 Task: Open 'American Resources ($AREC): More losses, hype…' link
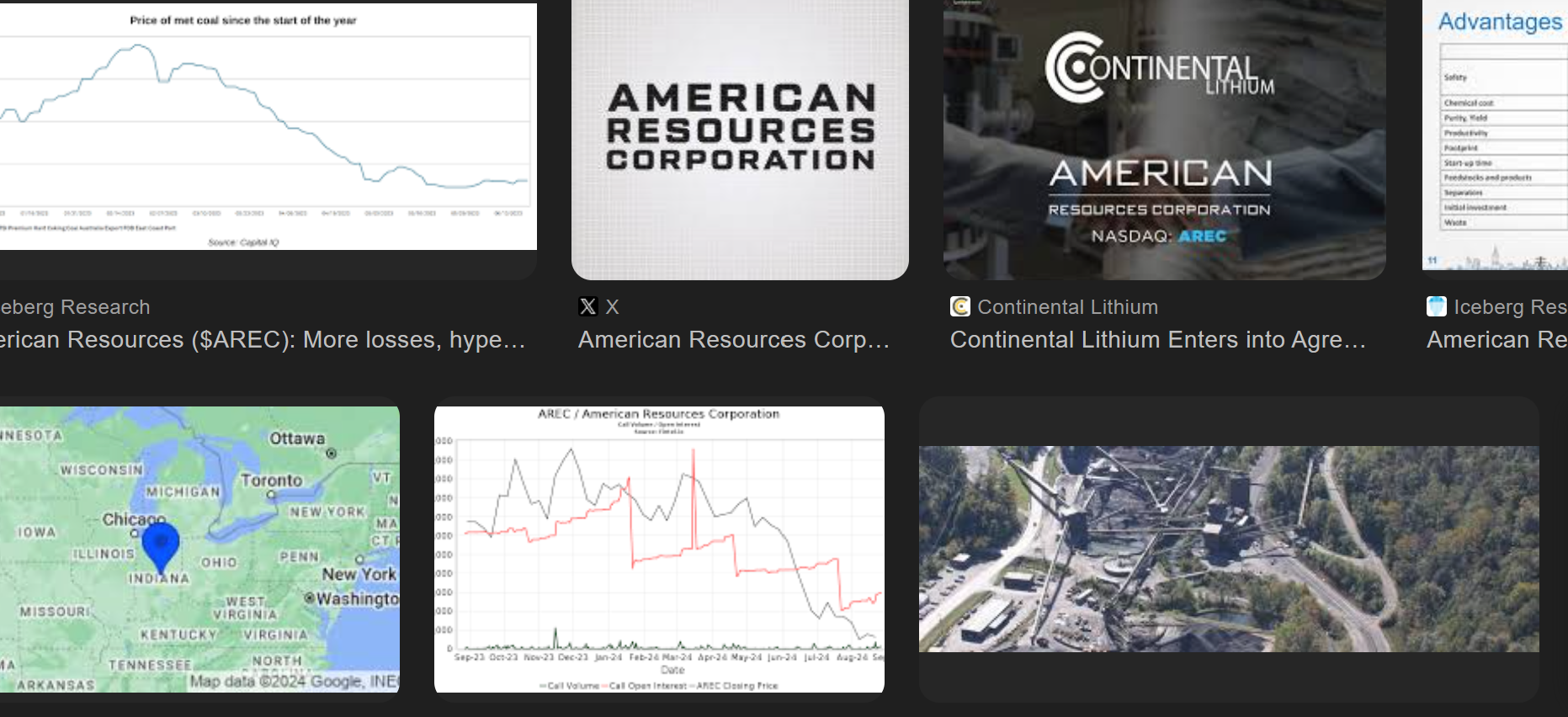pos(263,340)
